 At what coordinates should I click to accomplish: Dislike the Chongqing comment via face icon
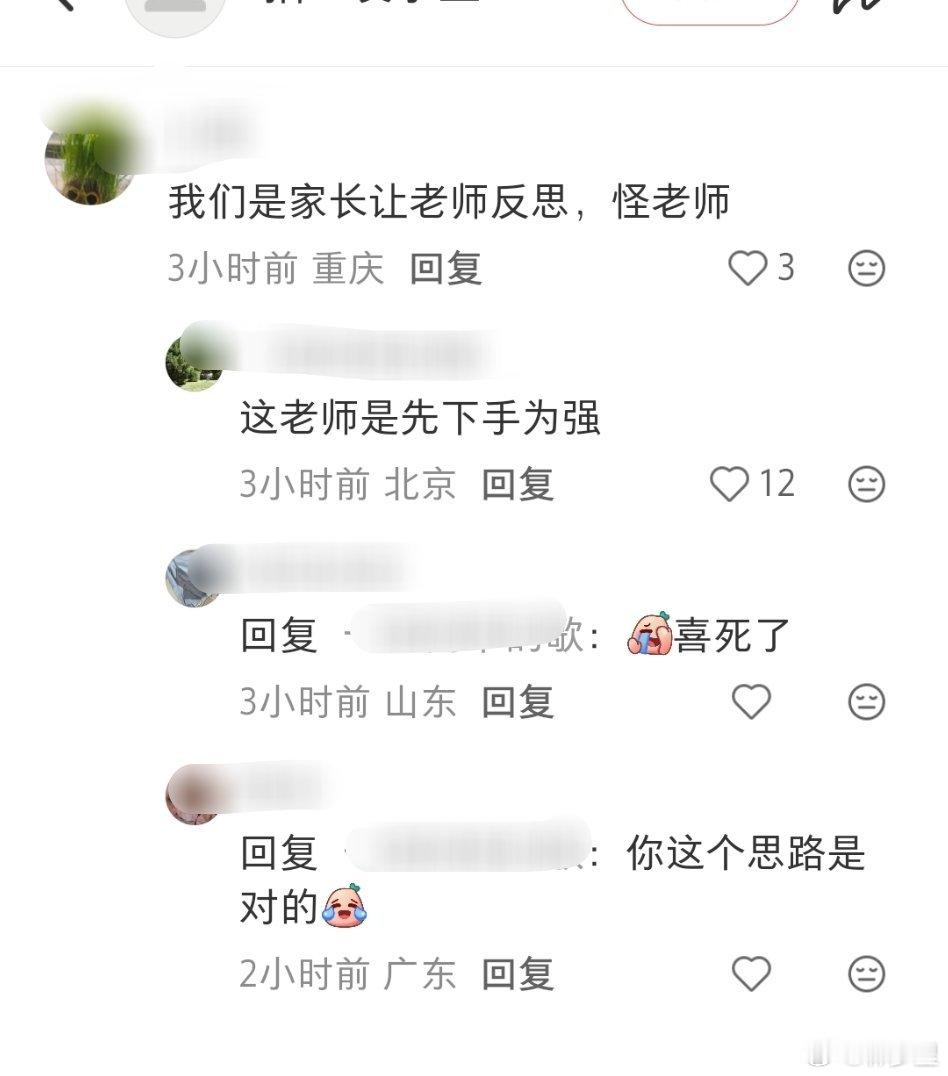867,268
